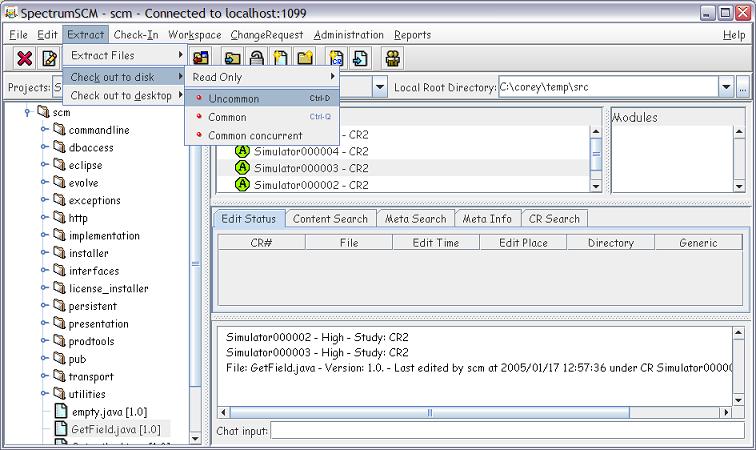Click the yellow users group toolbar icon

(392, 58)
